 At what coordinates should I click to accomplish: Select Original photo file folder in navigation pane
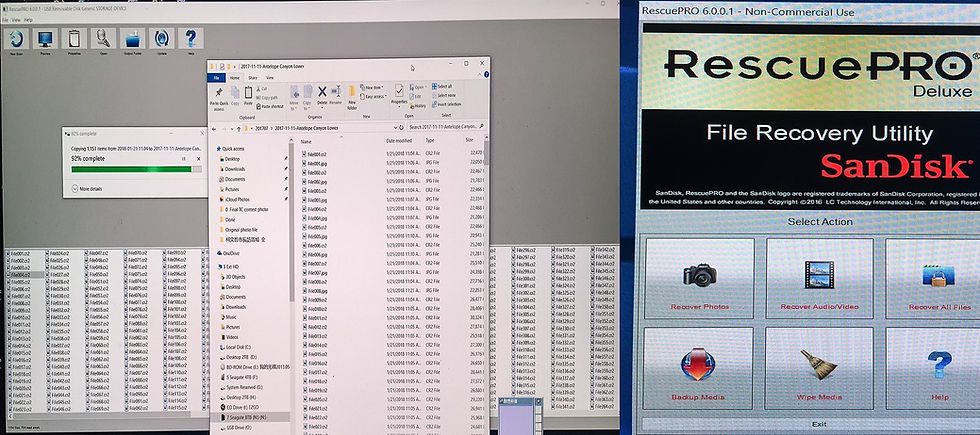(x=237, y=229)
